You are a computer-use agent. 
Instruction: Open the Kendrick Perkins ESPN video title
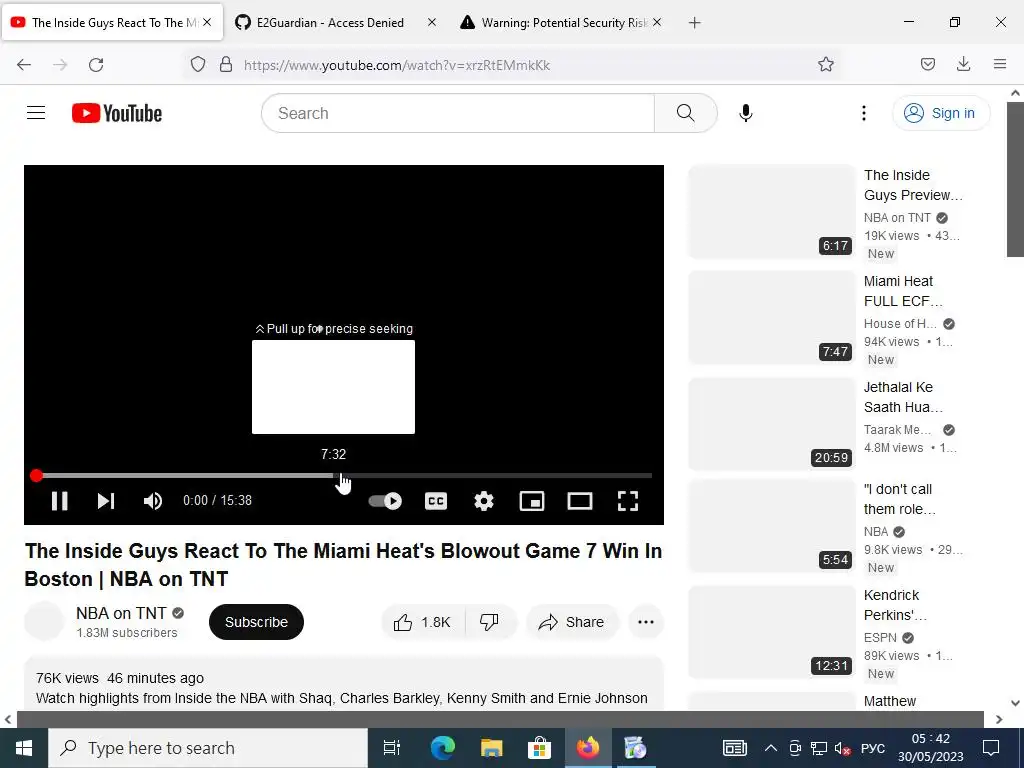(895, 605)
